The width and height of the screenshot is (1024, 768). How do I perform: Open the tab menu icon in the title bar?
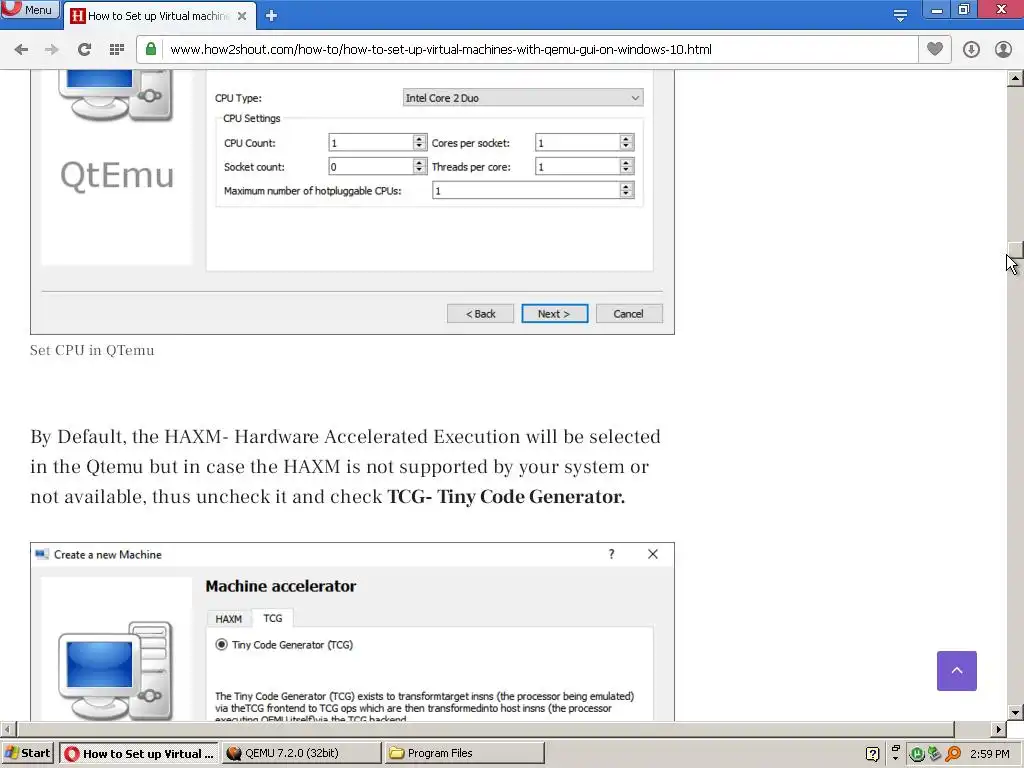point(901,15)
